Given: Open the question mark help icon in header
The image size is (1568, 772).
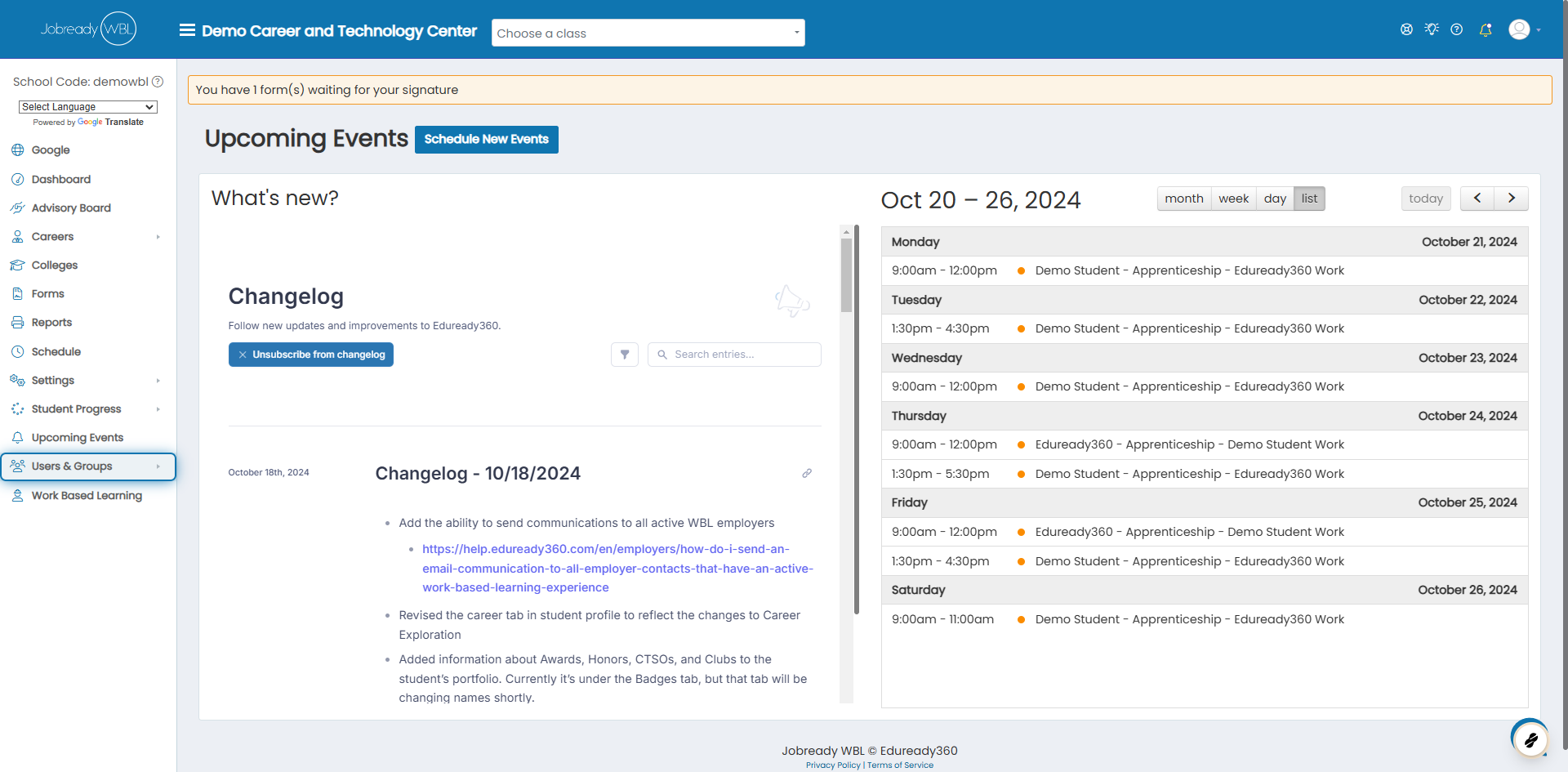Looking at the screenshot, I should click(1457, 29).
